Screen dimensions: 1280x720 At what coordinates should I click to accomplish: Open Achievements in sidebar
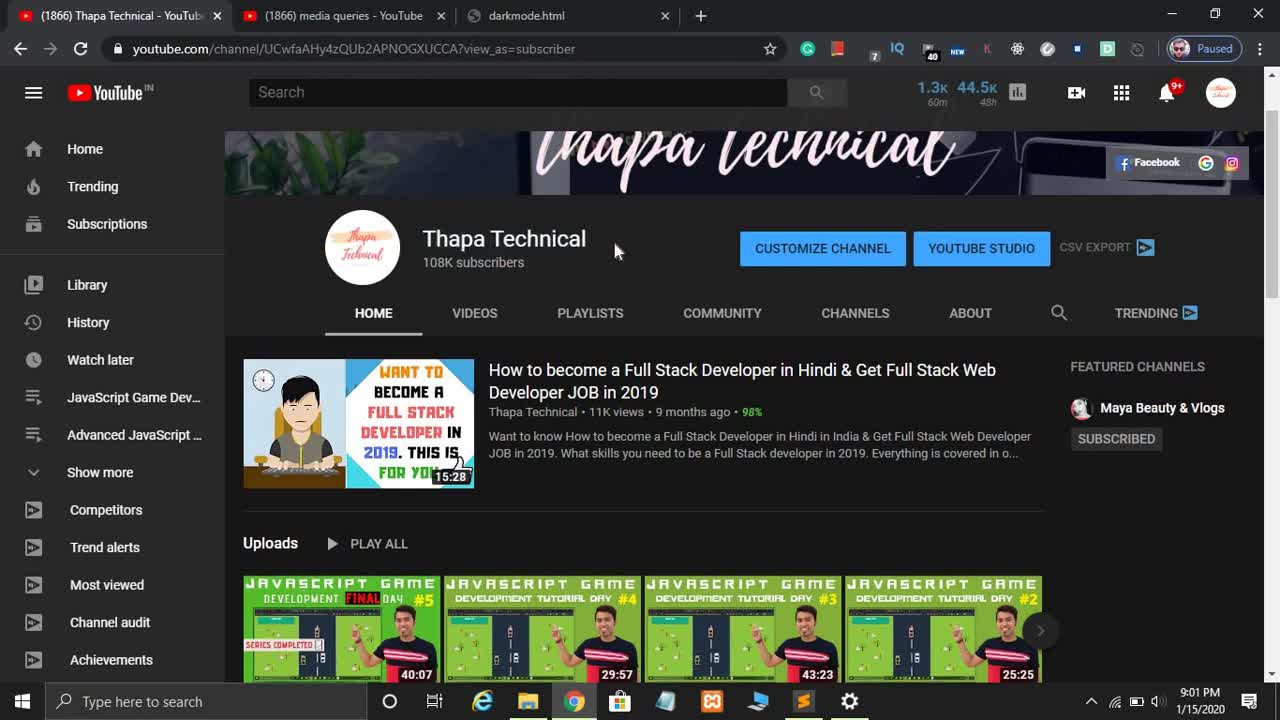(x=112, y=660)
